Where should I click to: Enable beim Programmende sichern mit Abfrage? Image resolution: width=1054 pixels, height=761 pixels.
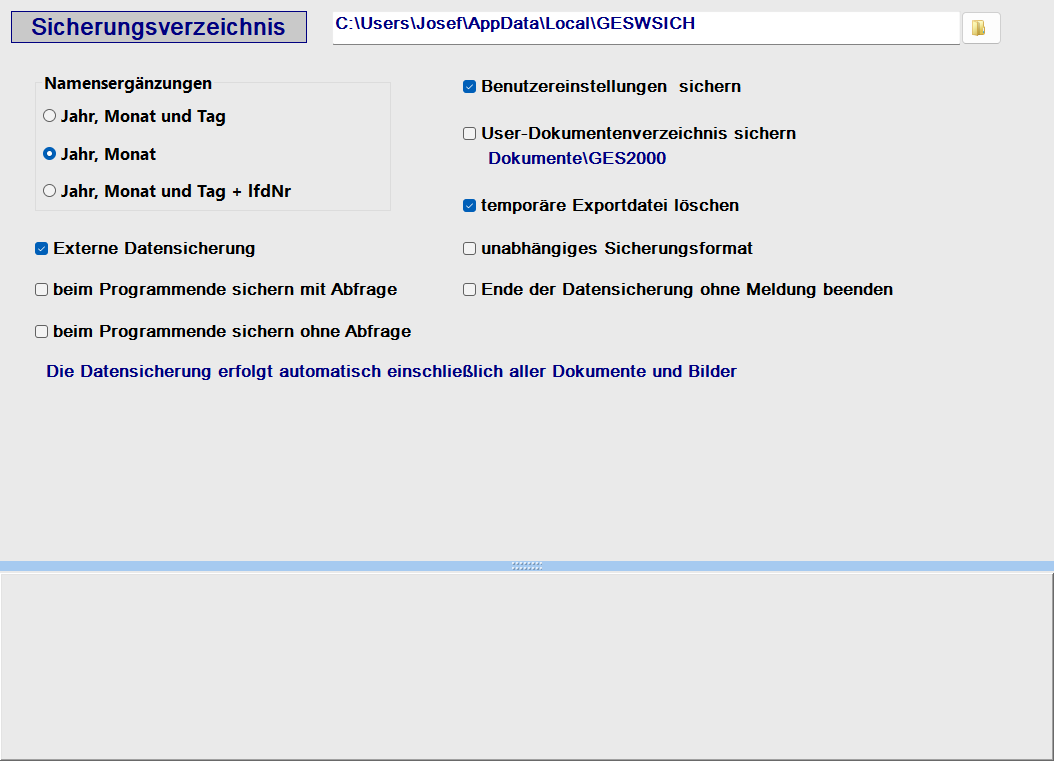tap(41, 289)
